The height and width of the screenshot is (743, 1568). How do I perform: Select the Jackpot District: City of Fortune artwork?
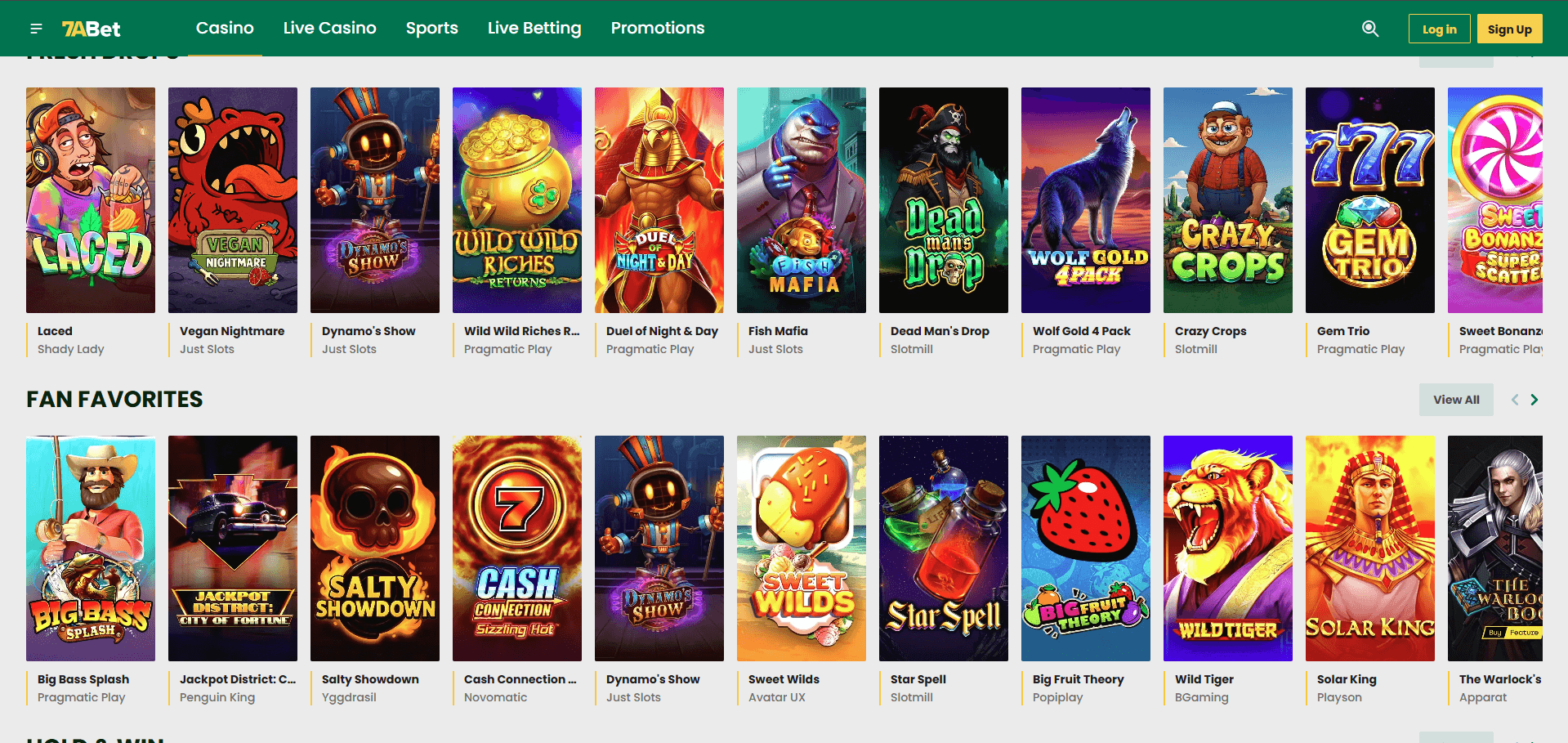click(x=233, y=548)
